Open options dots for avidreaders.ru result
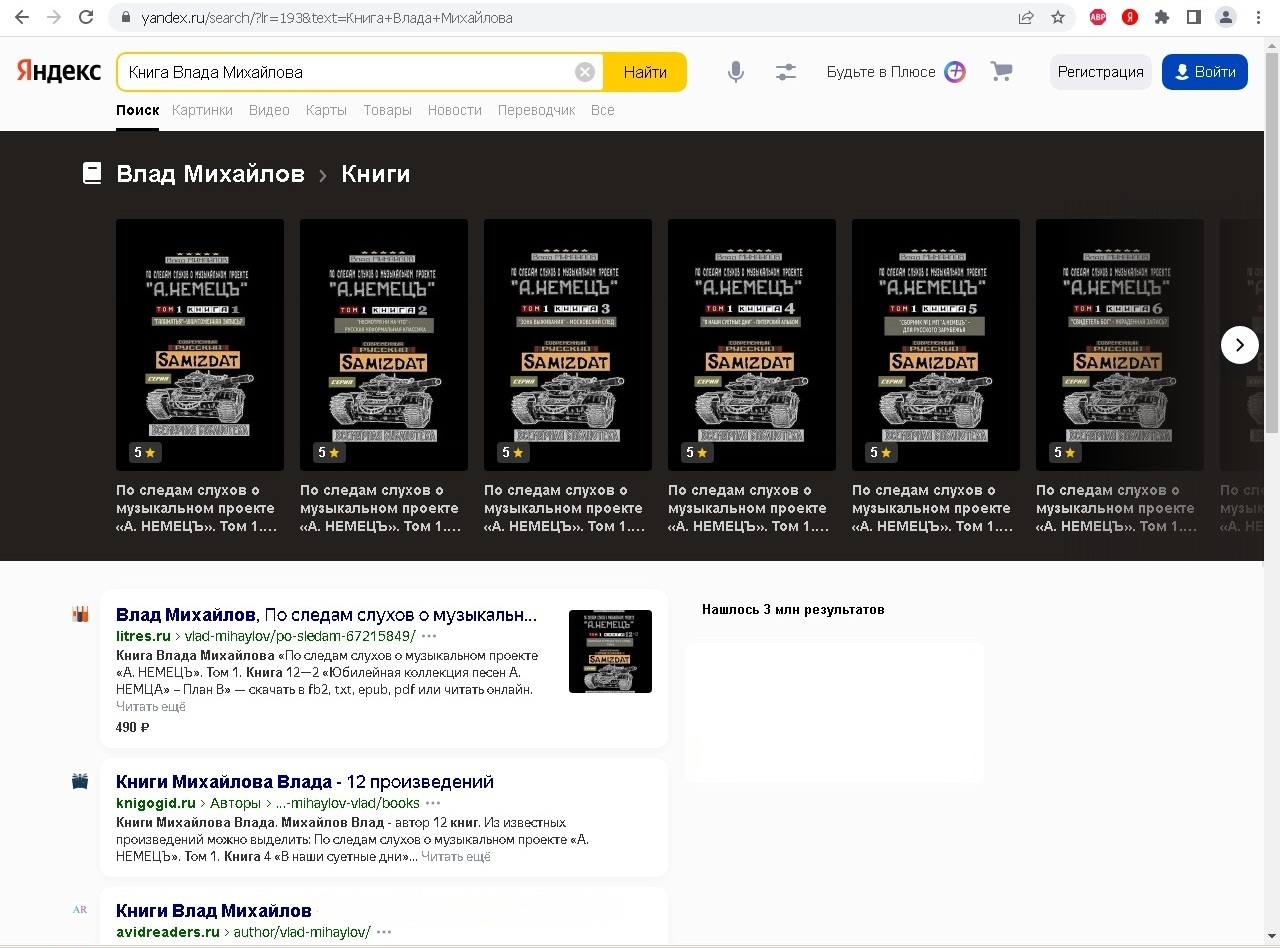Image resolution: width=1280 pixels, height=948 pixels. [x=384, y=932]
